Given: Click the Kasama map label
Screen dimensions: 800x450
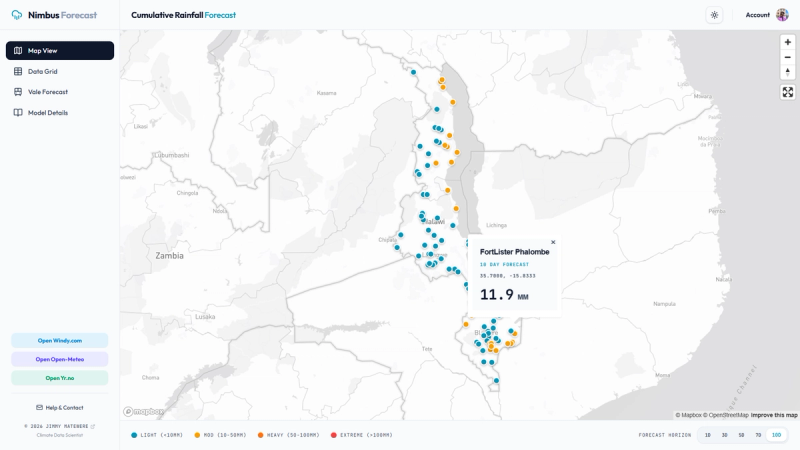Looking at the screenshot, I should pyautogui.click(x=327, y=93).
